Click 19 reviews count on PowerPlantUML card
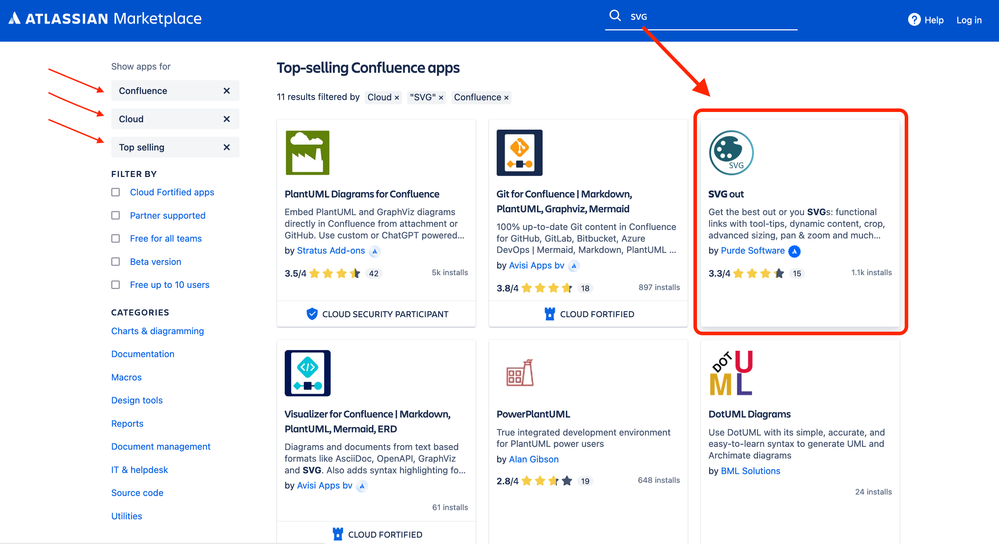This screenshot has width=999, height=544. [585, 482]
